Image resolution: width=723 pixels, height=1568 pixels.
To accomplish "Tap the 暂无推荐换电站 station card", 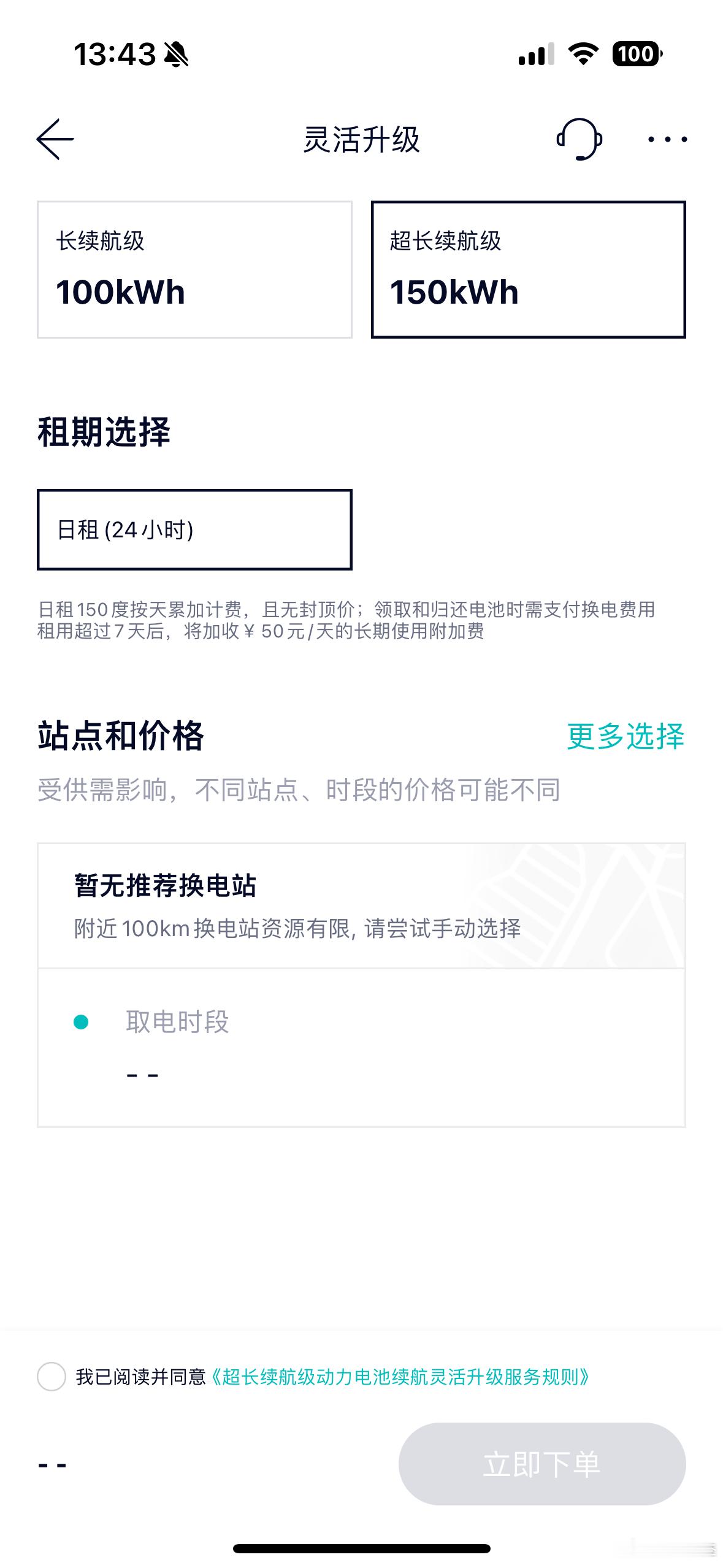I will pyautogui.click(x=361, y=906).
